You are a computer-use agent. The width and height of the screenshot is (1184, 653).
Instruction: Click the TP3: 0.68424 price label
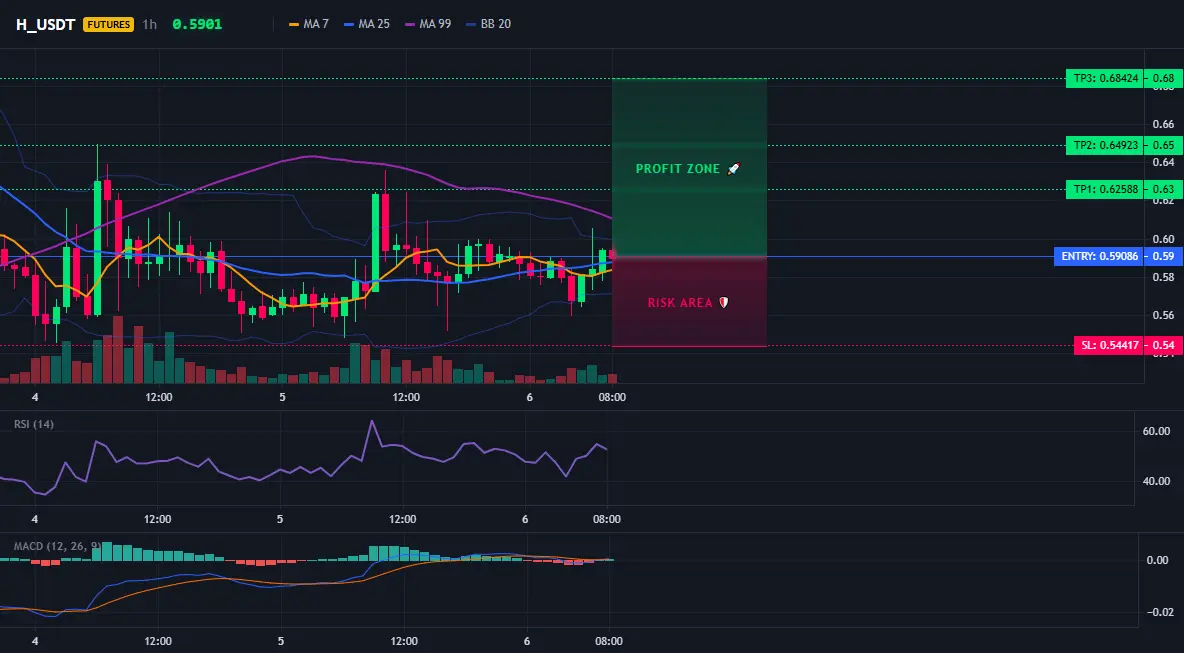click(1104, 79)
